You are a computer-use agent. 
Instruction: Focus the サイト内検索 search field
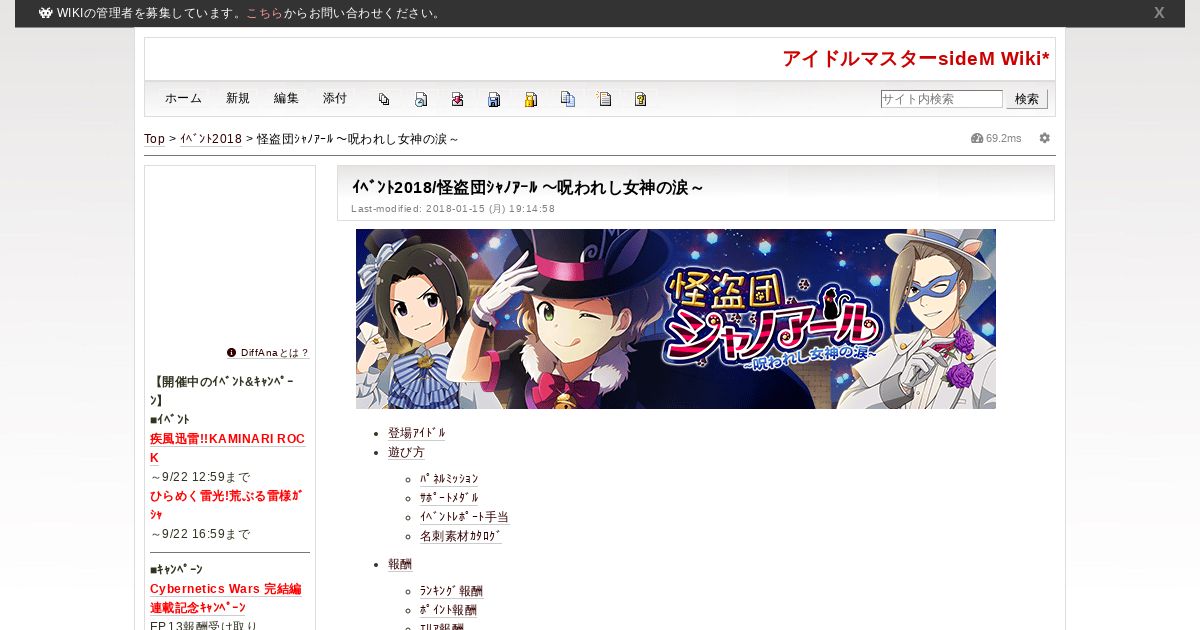coord(941,99)
